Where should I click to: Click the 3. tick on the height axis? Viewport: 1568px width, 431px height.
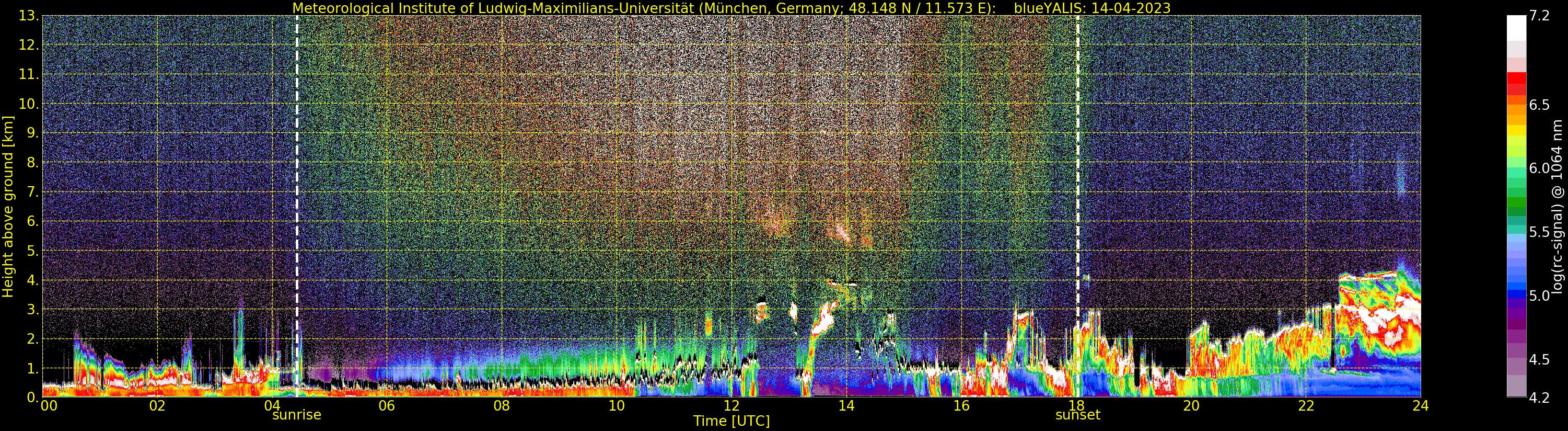(33, 309)
